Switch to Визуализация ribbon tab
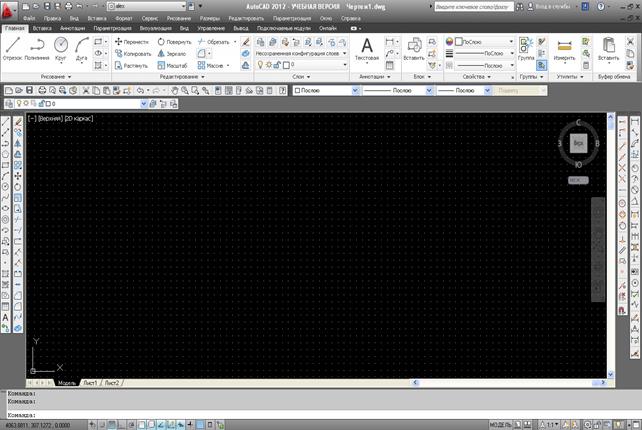The width and height of the screenshot is (642, 430). pyautogui.click(x=156, y=28)
